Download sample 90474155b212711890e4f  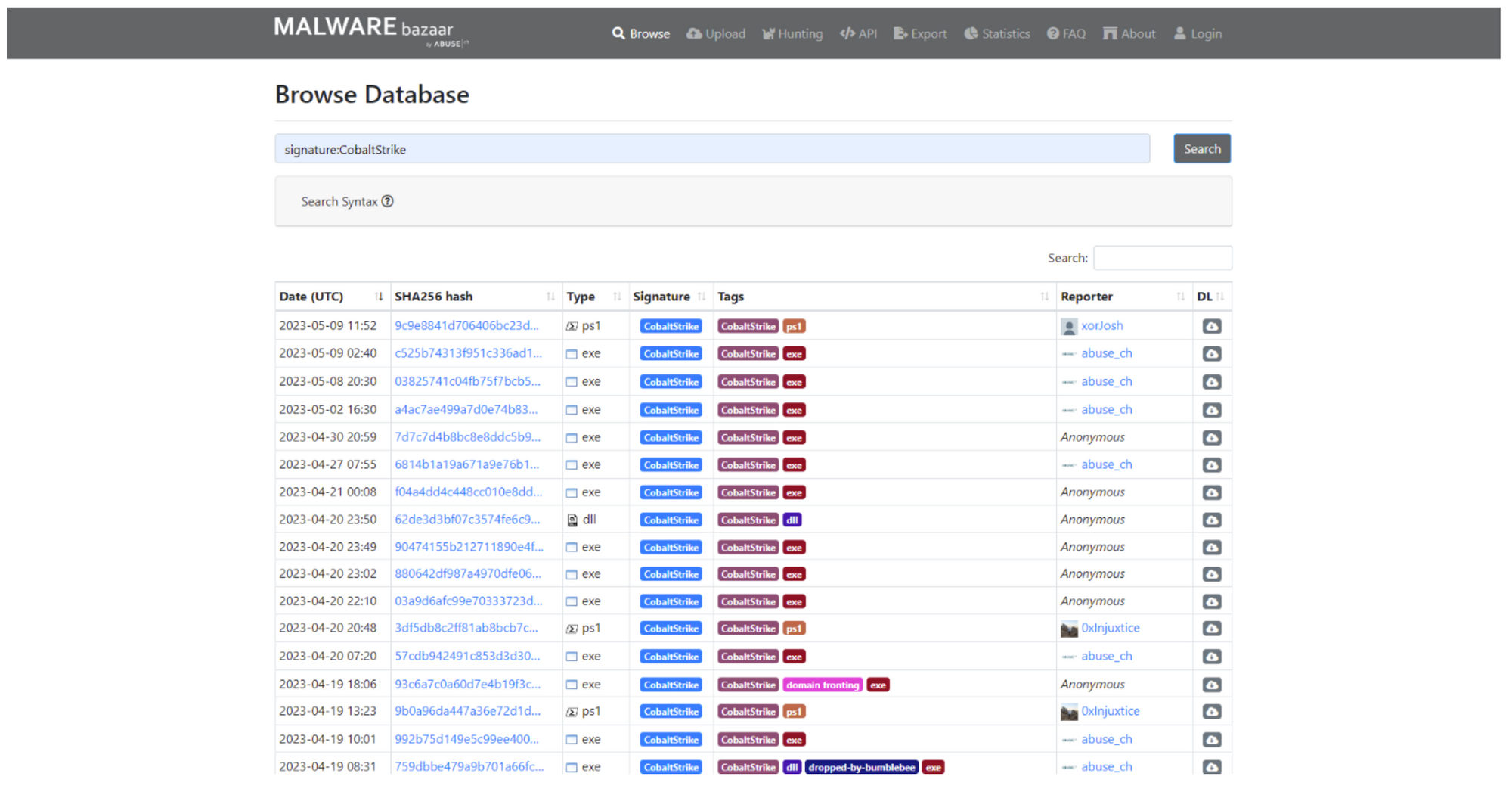click(x=1211, y=548)
